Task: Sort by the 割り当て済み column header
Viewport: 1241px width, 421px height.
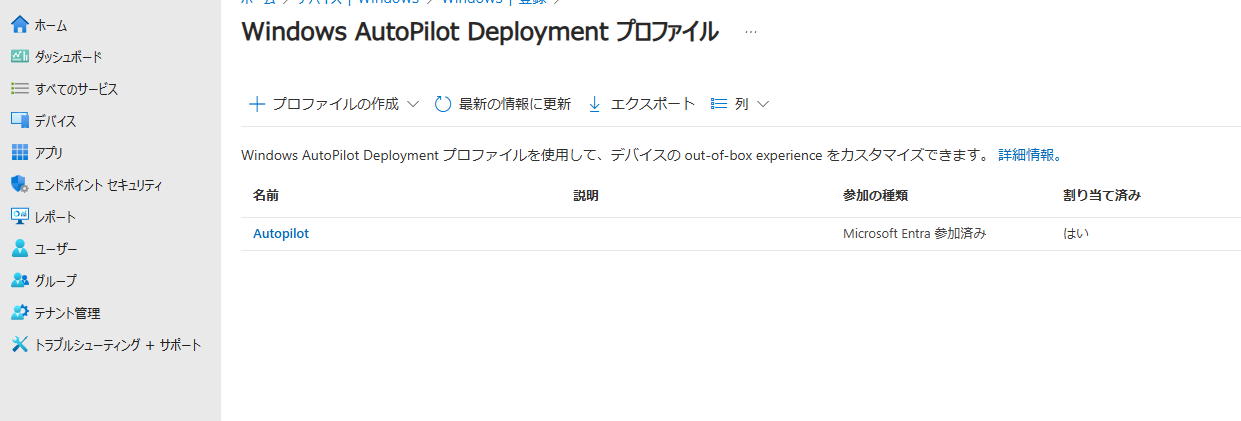Action: [1102, 195]
